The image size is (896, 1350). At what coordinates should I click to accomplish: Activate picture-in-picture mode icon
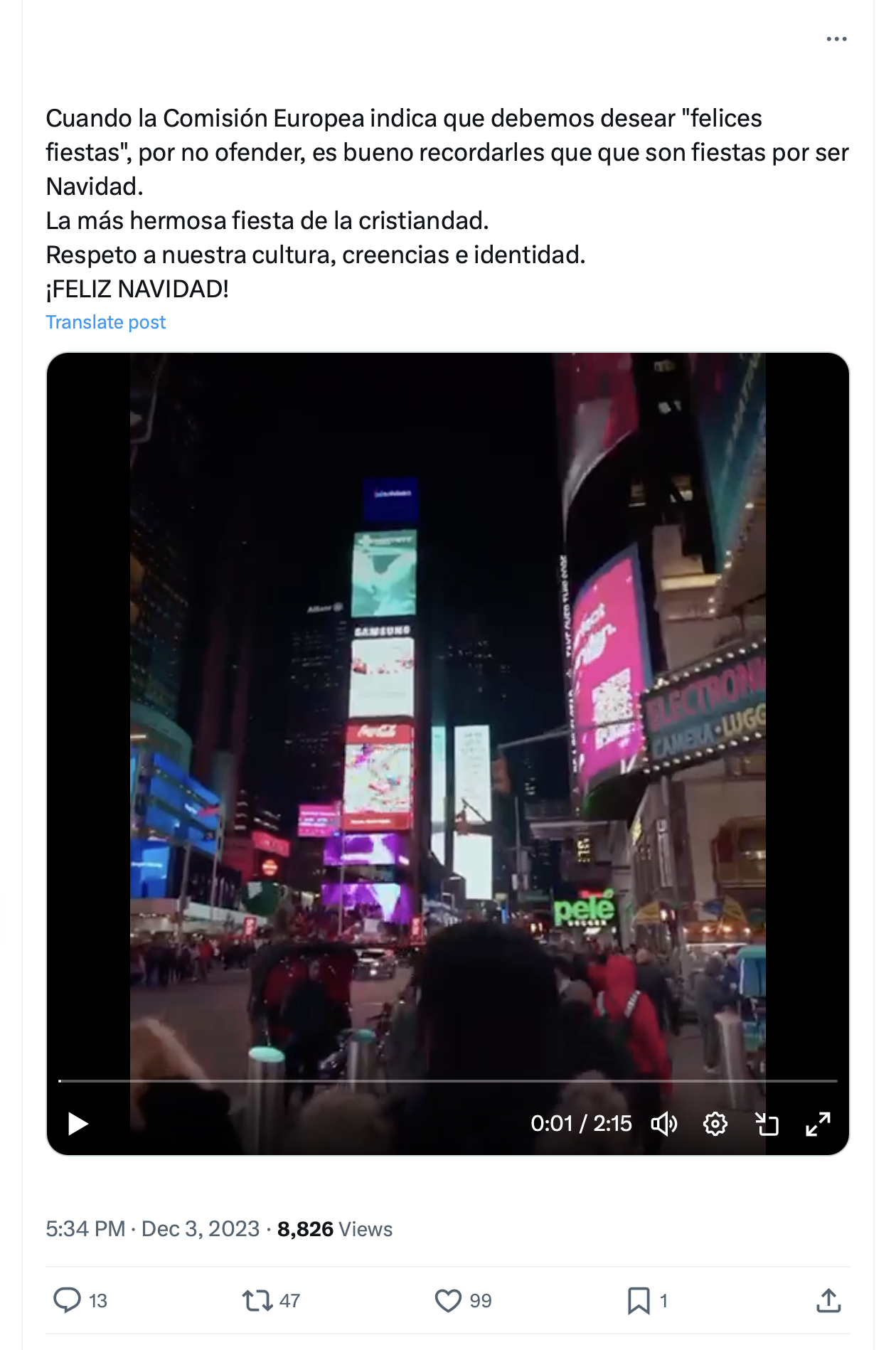767,1124
